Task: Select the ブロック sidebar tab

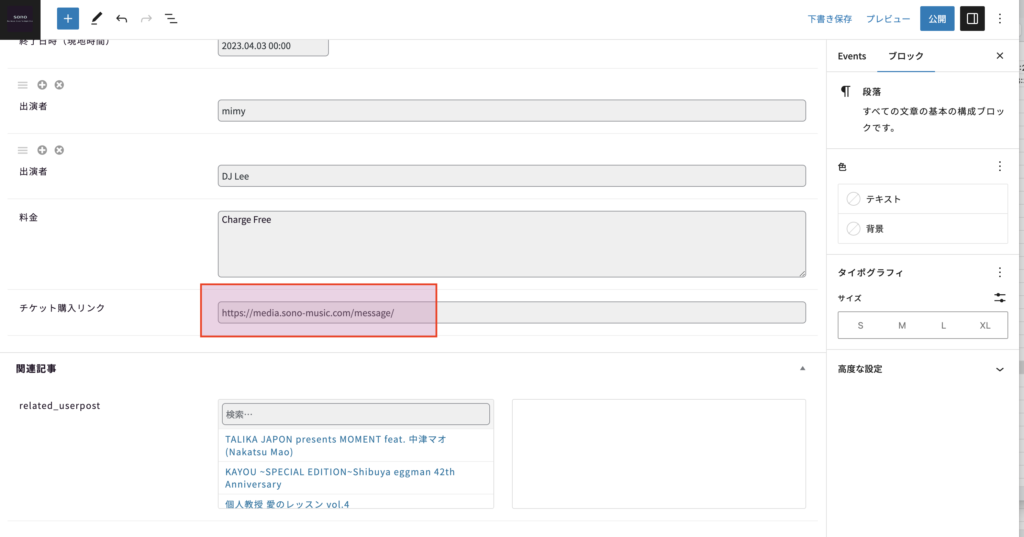Action: click(x=906, y=56)
